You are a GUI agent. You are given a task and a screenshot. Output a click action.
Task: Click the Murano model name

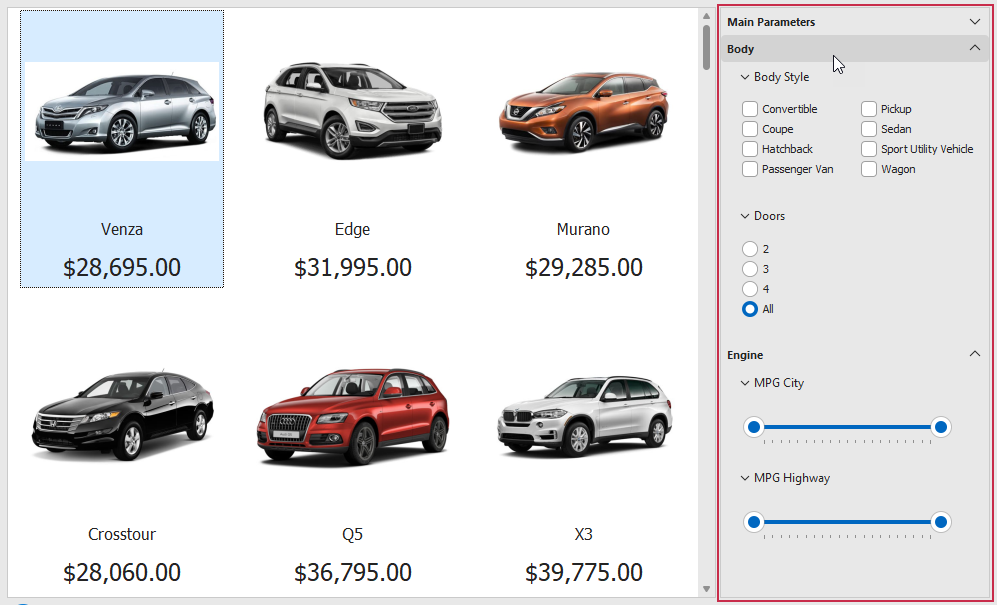click(x=583, y=230)
